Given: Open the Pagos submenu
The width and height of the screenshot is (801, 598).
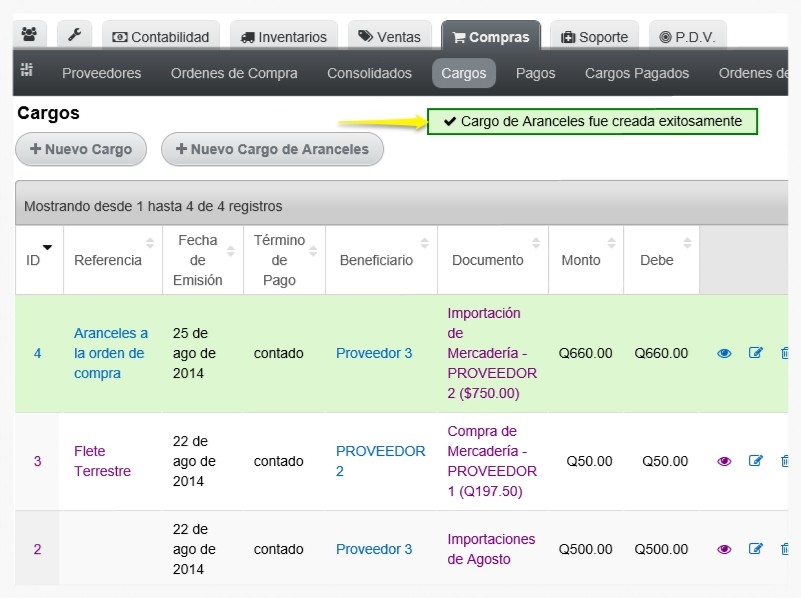Looking at the screenshot, I should (x=535, y=73).
